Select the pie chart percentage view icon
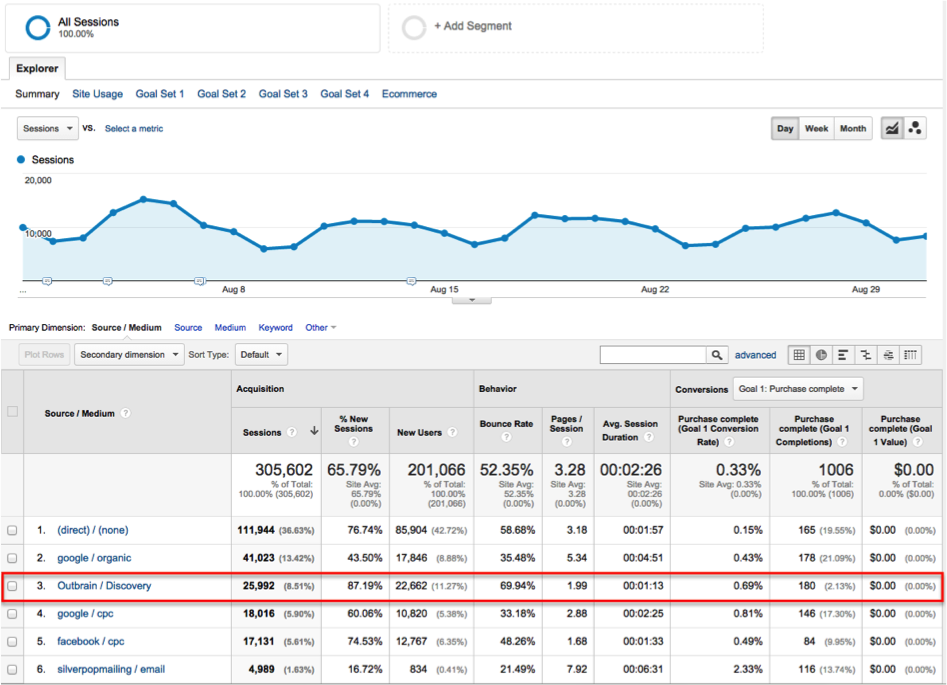 pos(821,355)
